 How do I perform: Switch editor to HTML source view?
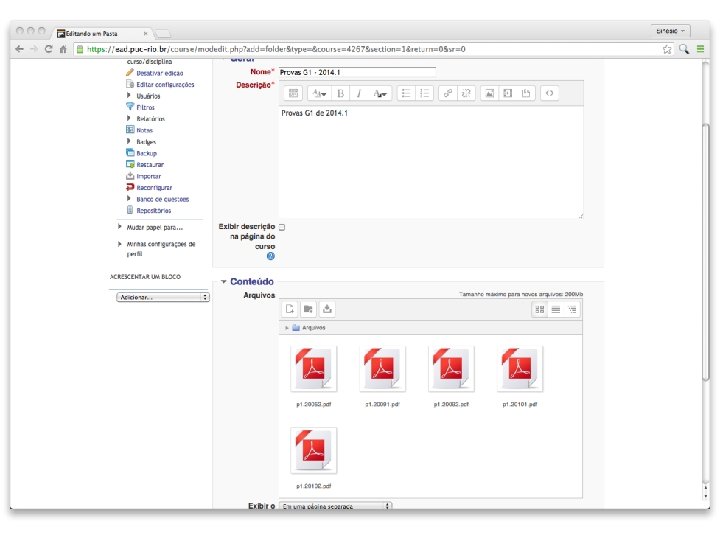click(549, 93)
